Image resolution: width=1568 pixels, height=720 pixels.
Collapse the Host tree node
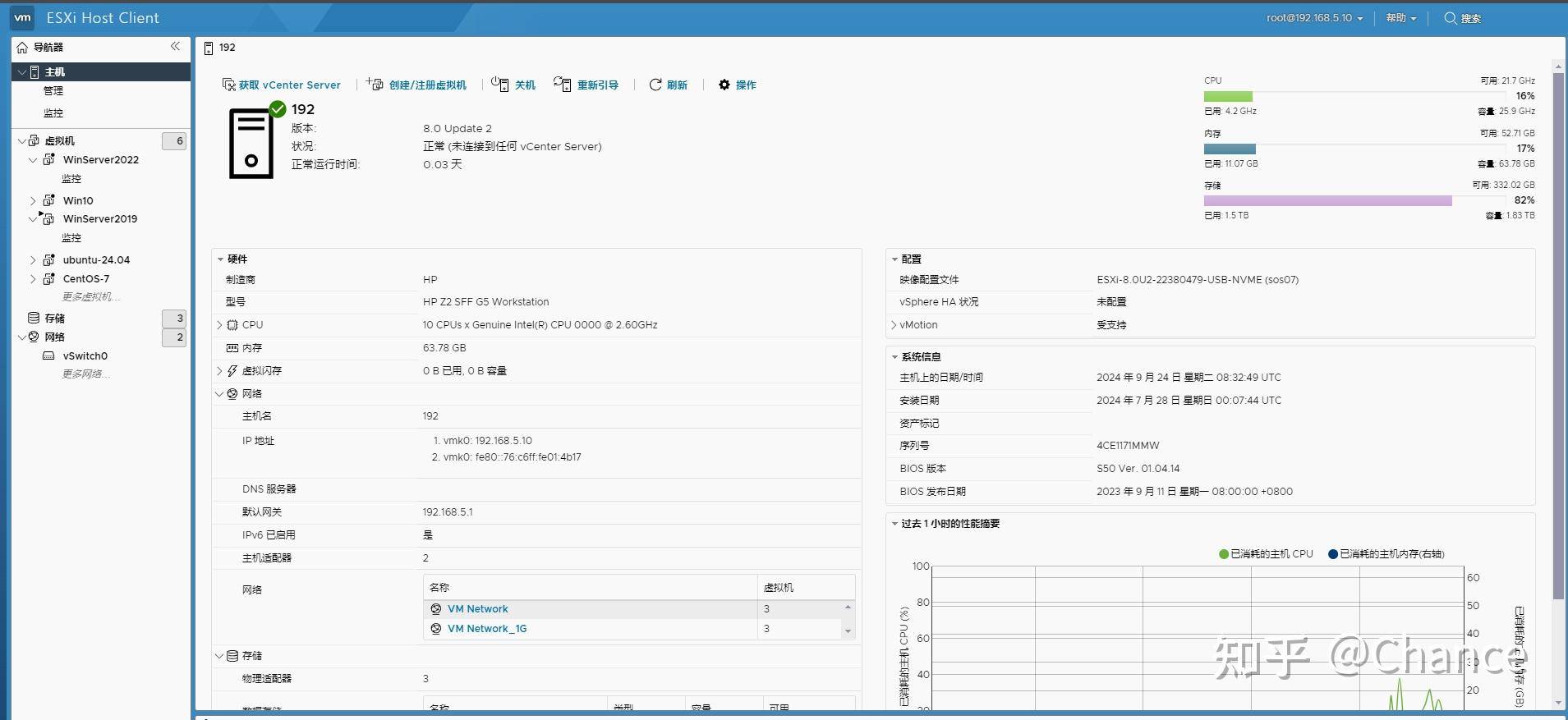click(x=21, y=72)
